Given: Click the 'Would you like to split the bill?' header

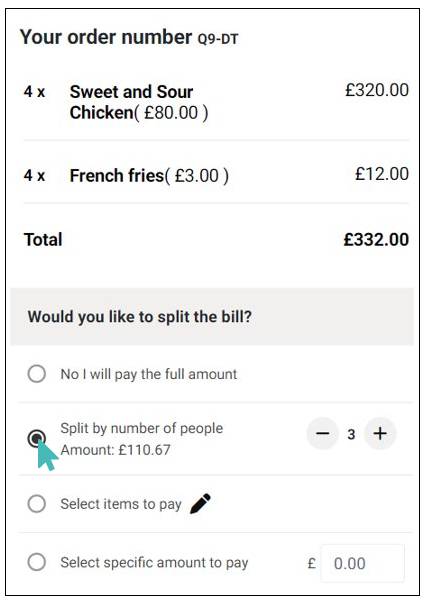Looking at the screenshot, I should 140,317.
